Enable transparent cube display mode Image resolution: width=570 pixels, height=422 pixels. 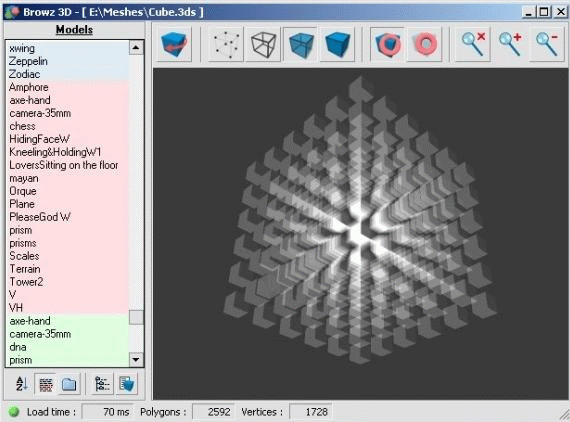click(301, 44)
